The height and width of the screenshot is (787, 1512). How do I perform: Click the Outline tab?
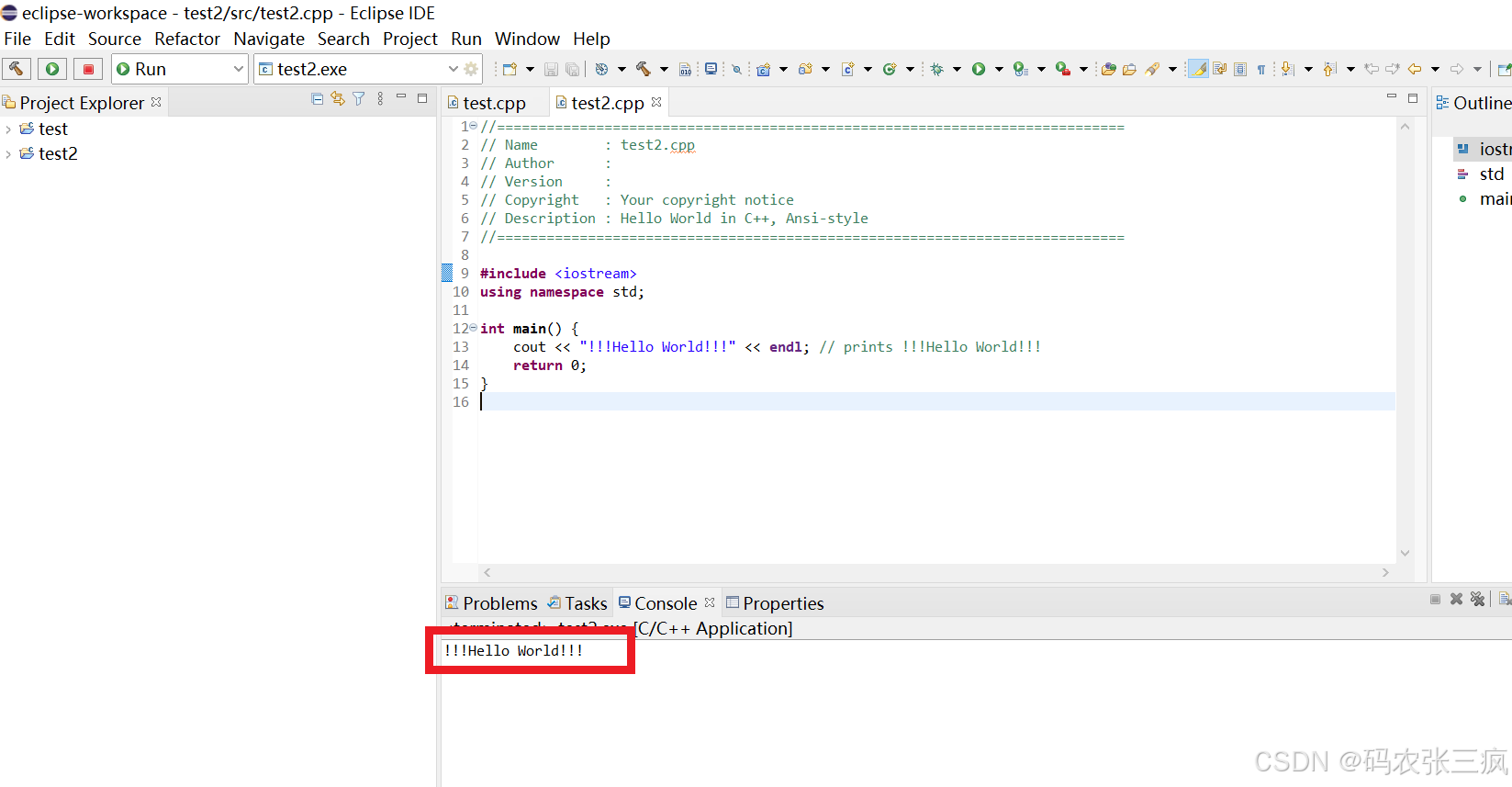click(1474, 103)
